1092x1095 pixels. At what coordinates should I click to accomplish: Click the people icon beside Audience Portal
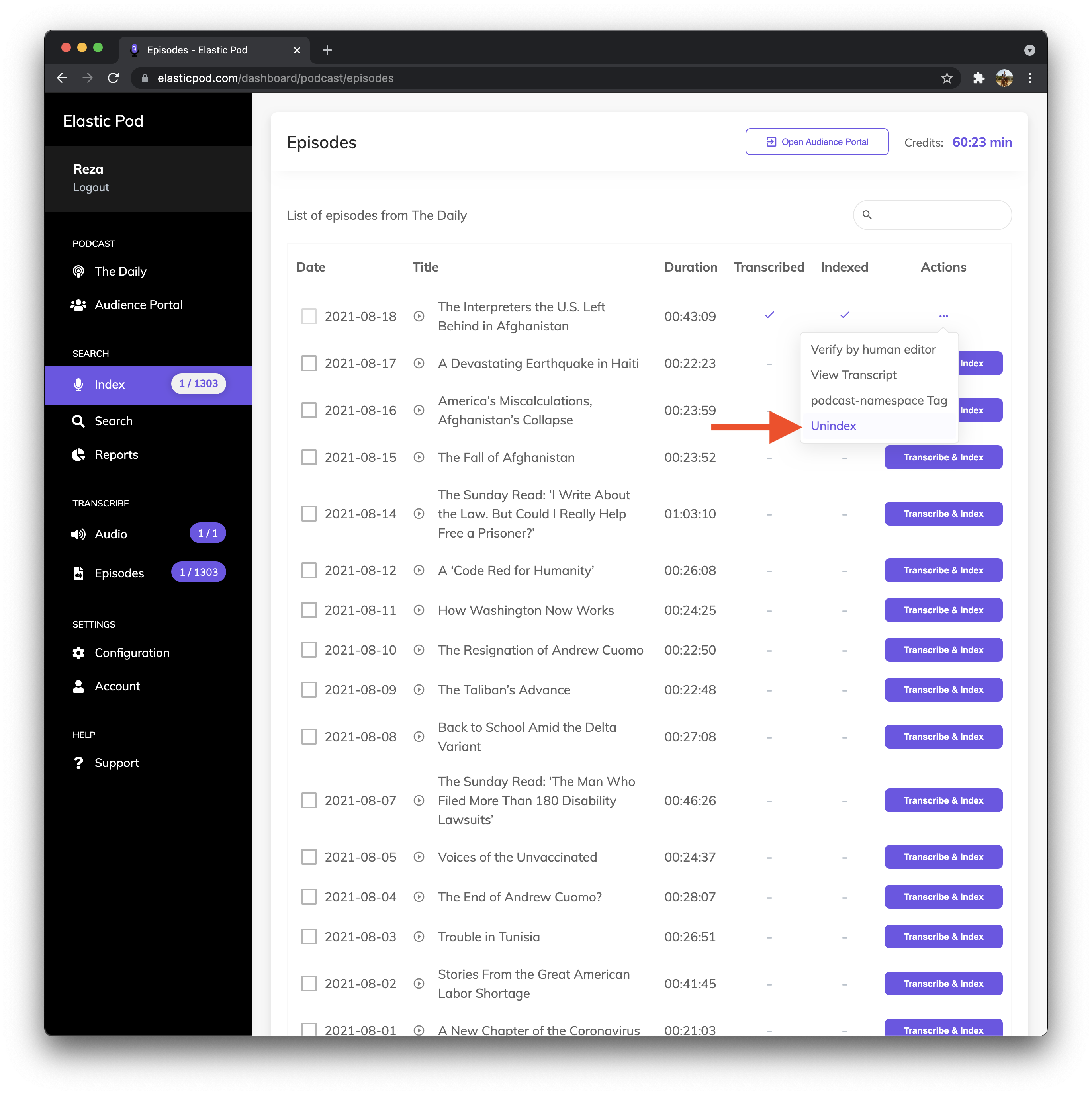click(78, 305)
